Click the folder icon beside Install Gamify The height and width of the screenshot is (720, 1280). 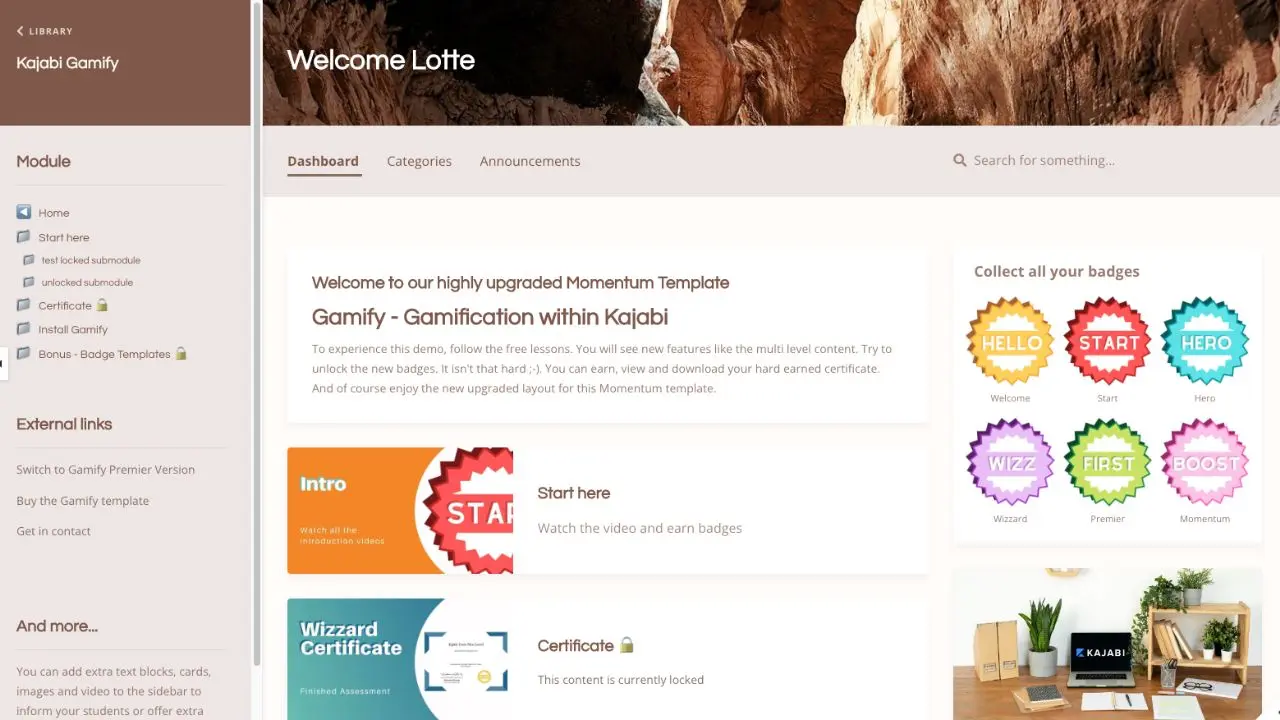24,328
